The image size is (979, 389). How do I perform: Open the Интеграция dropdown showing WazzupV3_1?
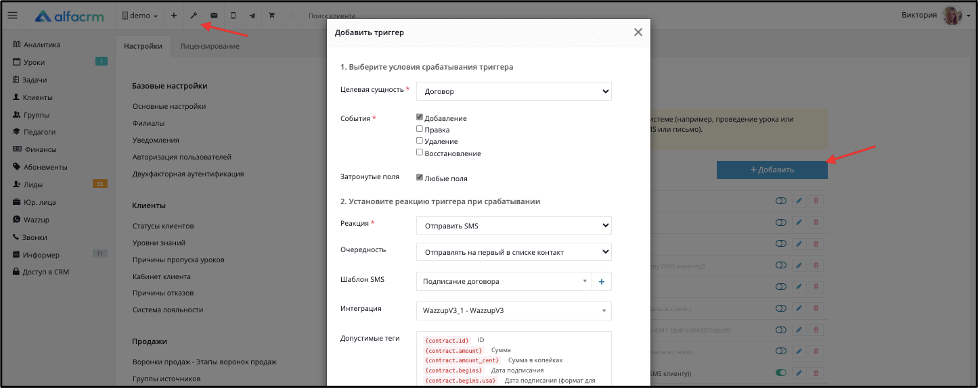(x=514, y=310)
